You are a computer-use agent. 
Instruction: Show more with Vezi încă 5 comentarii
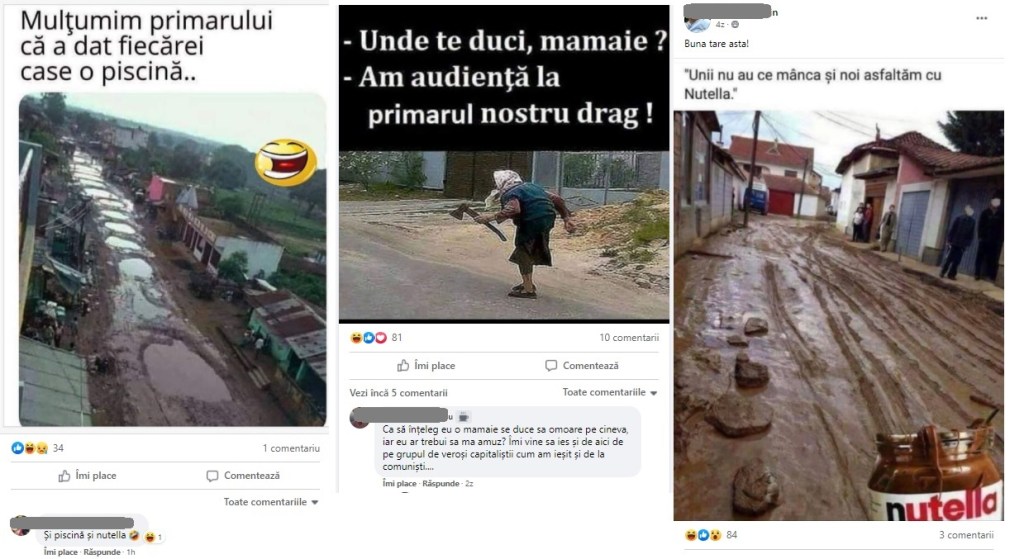(398, 393)
